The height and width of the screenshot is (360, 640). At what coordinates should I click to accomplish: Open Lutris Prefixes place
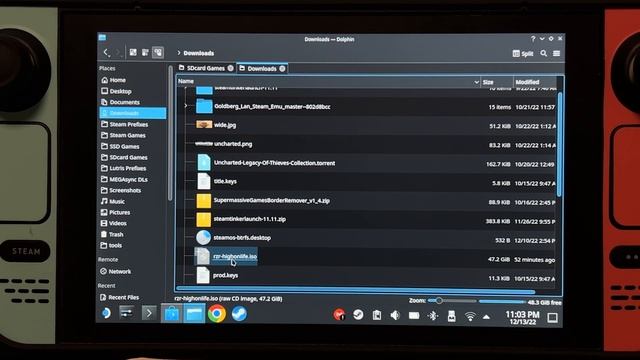[x=124, y=168]
